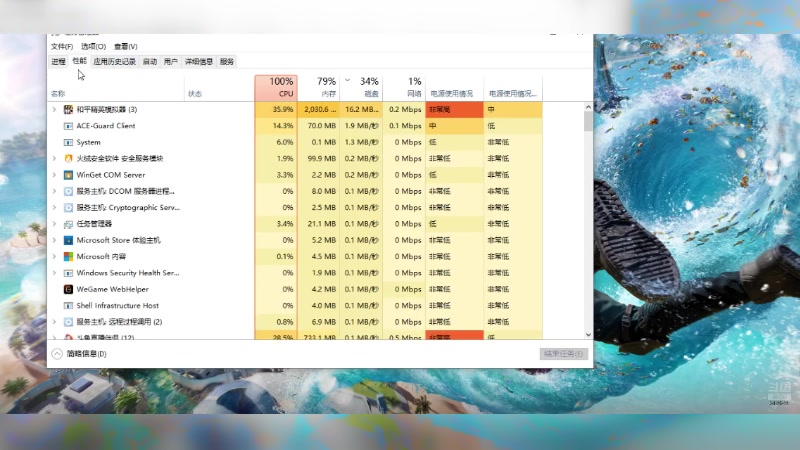Sort by the 名称 column header

pos(116,87)
